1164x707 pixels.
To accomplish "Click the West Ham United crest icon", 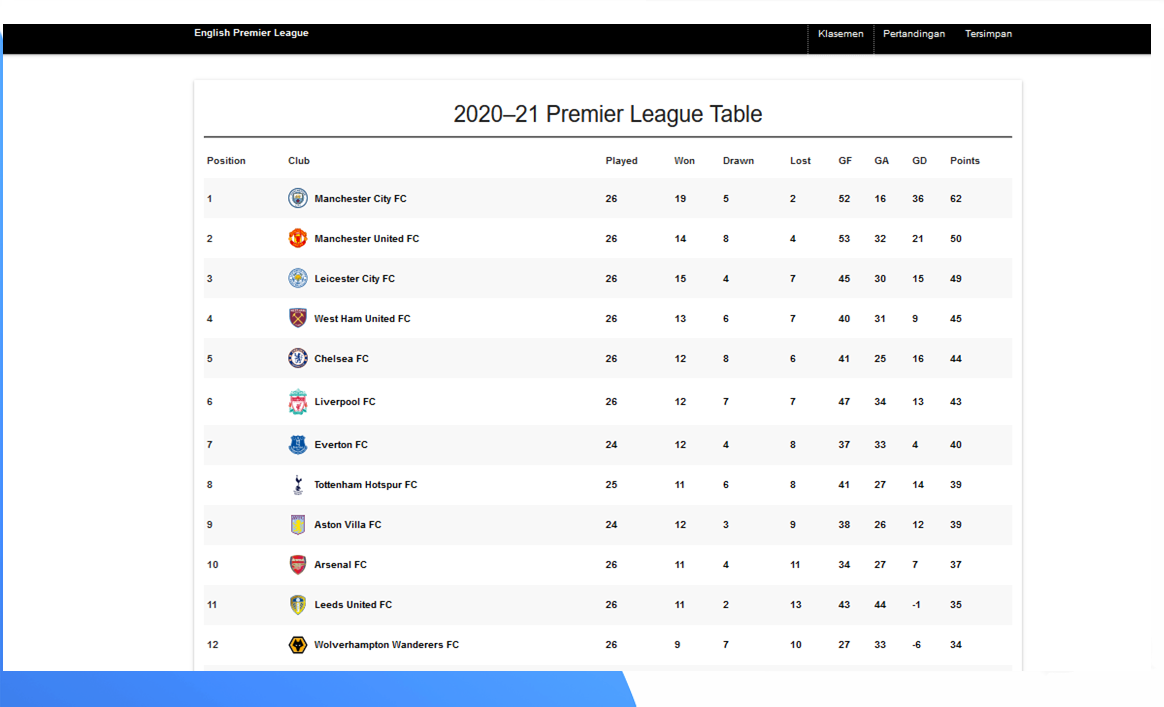I will (297, 318).
